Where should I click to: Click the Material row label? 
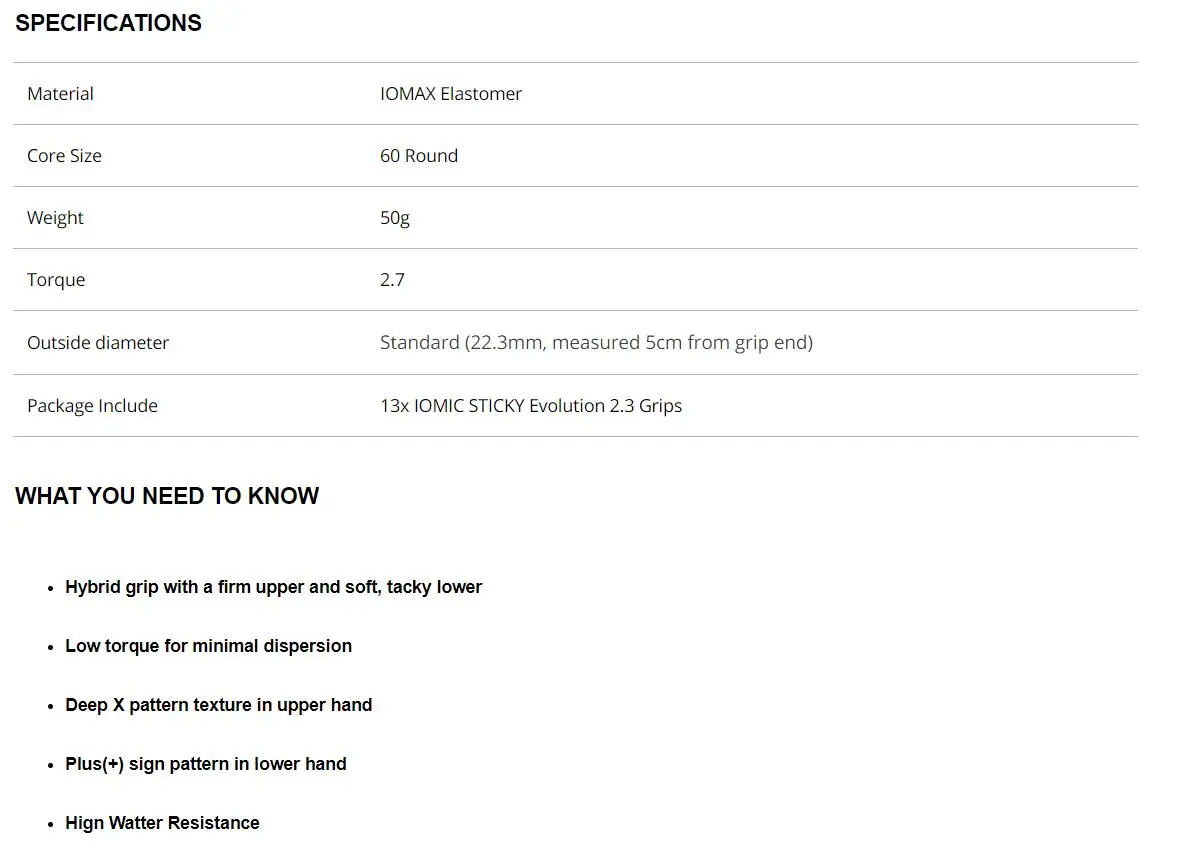pos(60,94)
